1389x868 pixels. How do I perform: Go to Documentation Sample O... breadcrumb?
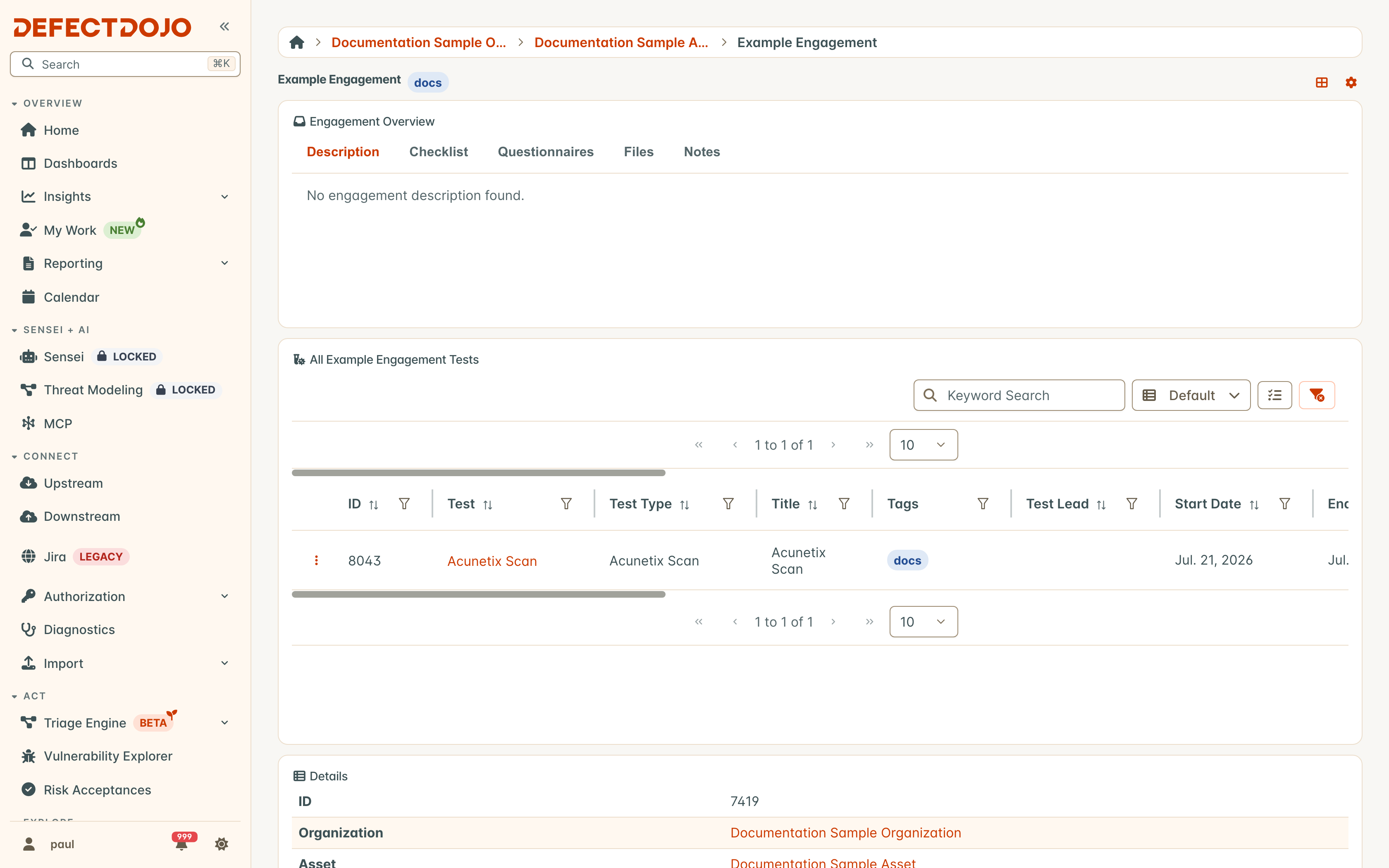418,43
